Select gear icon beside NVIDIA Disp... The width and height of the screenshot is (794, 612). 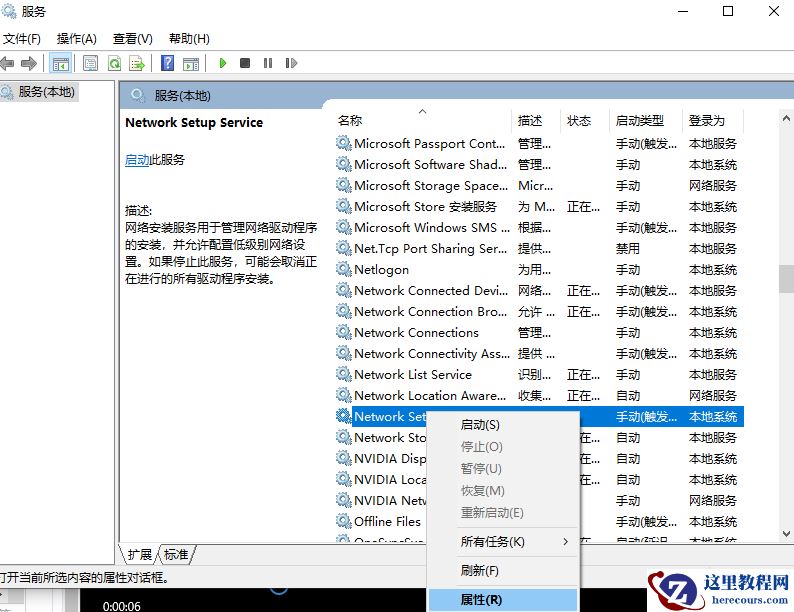click(344, 458)
